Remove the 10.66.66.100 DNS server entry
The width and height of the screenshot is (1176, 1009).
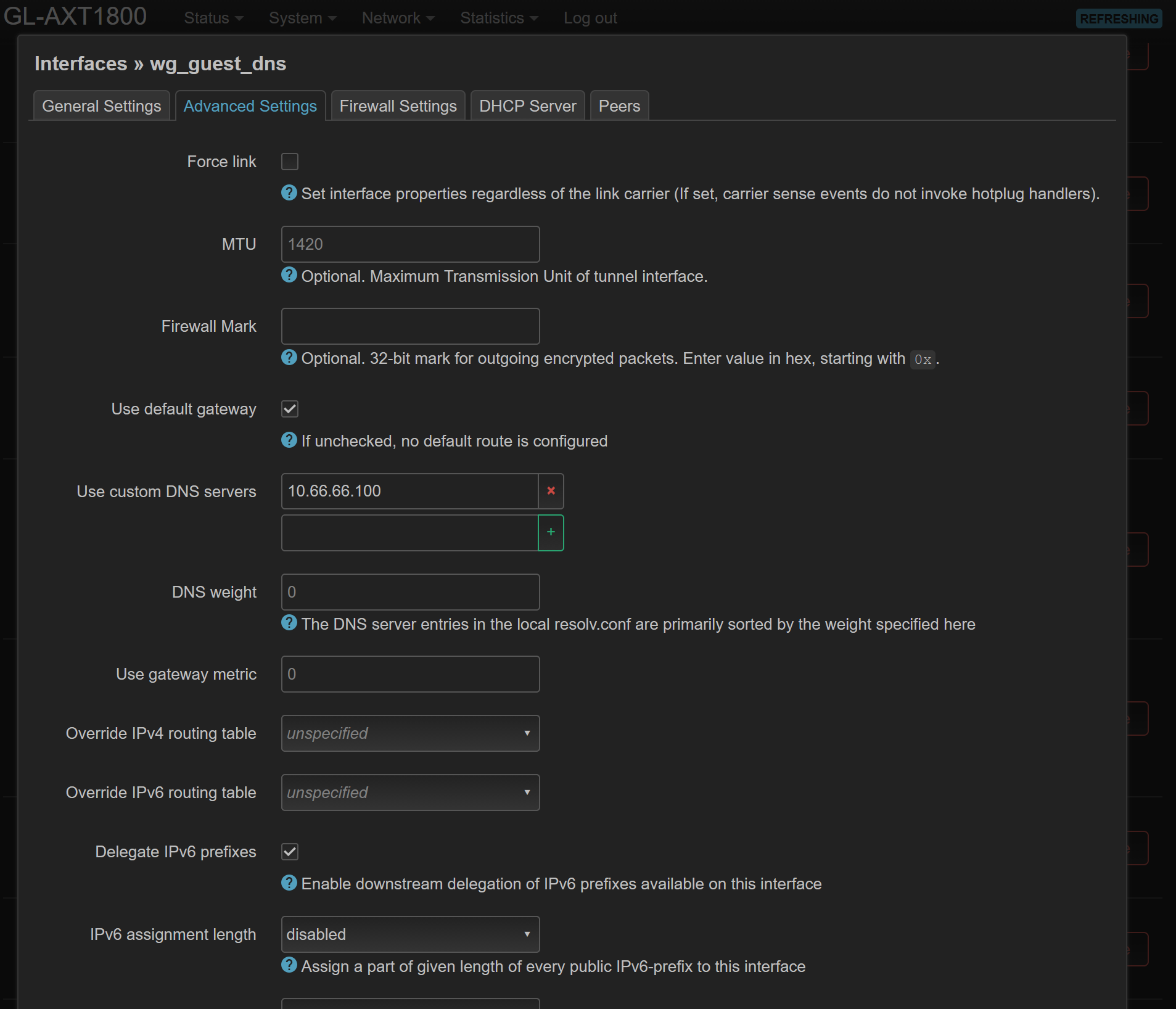pos(551,491)
